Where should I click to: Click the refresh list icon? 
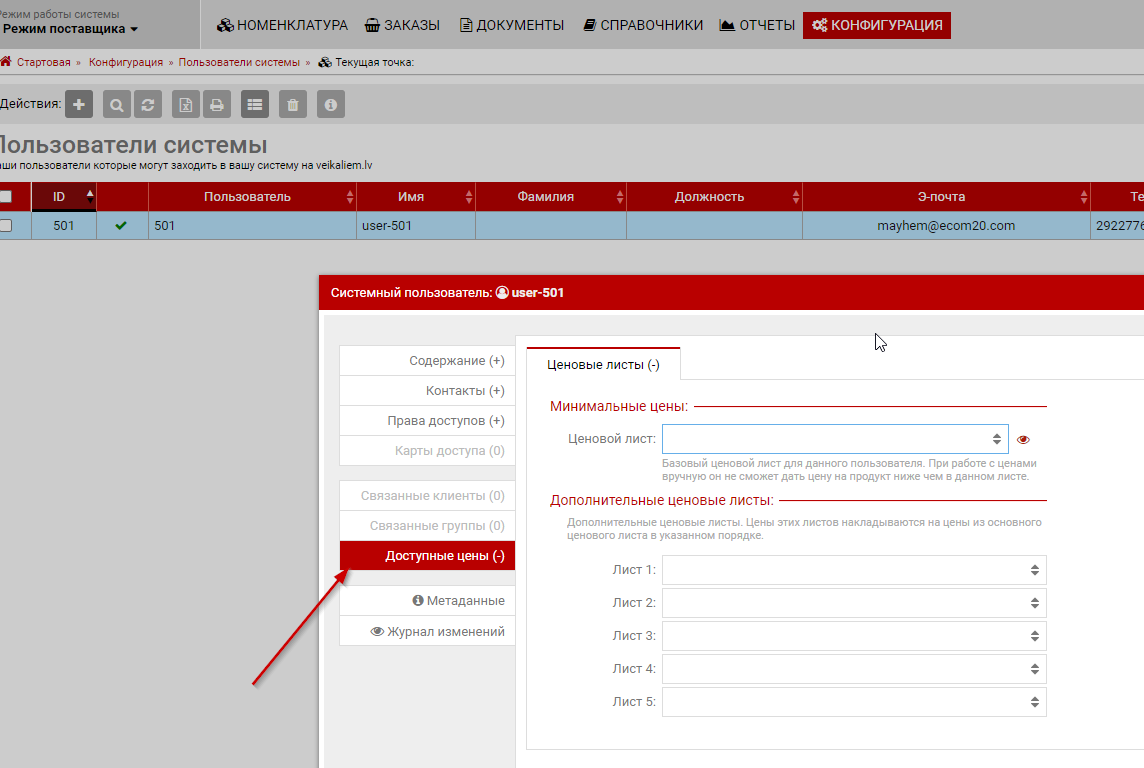(147, 104)
